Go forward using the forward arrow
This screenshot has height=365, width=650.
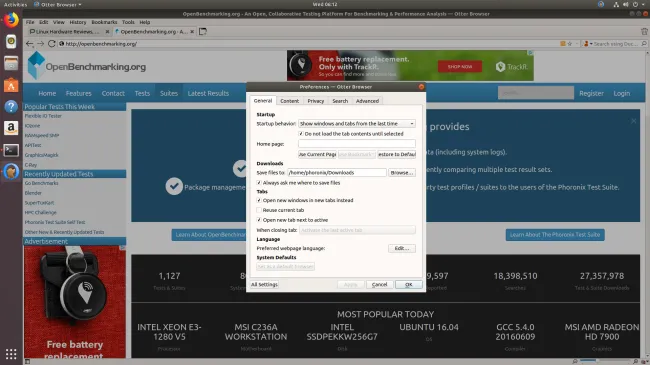click(40, 44)
